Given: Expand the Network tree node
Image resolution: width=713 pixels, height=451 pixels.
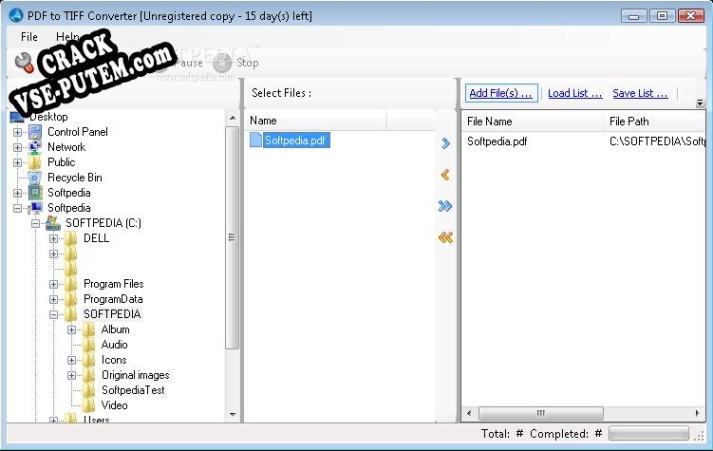Looking at the screenshot, I should pos(17,147).
